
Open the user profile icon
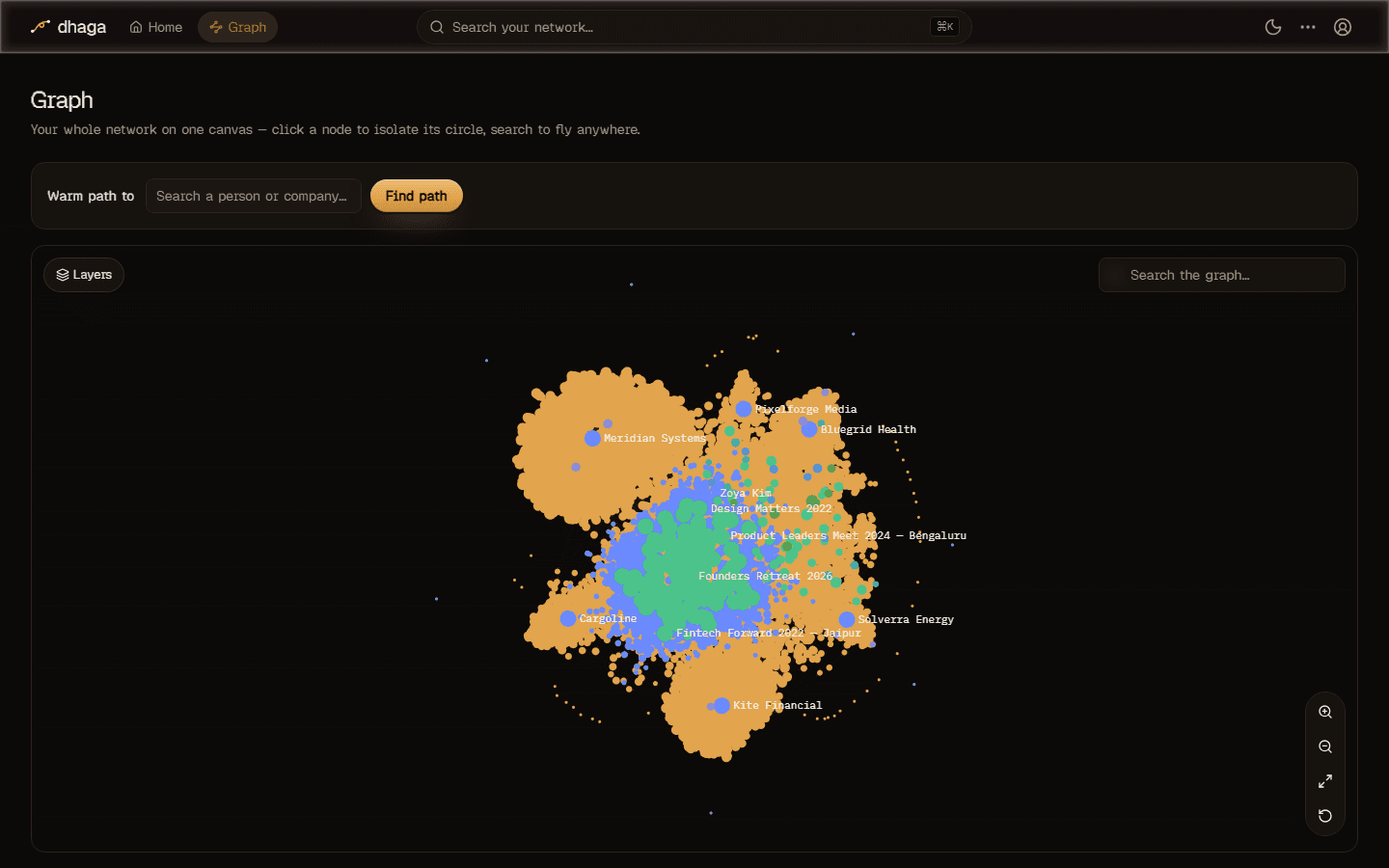(x=1343, y=27)
